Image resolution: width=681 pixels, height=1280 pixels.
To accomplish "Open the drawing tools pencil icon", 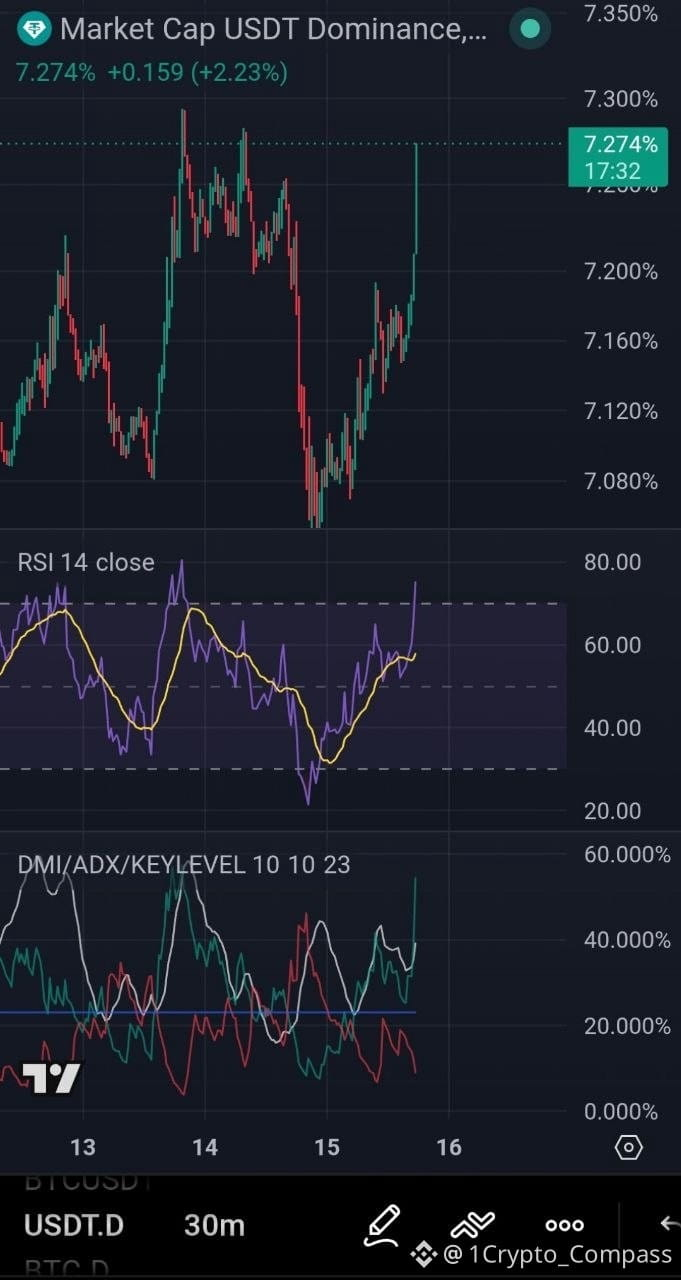I will (x=382, y=1225).
